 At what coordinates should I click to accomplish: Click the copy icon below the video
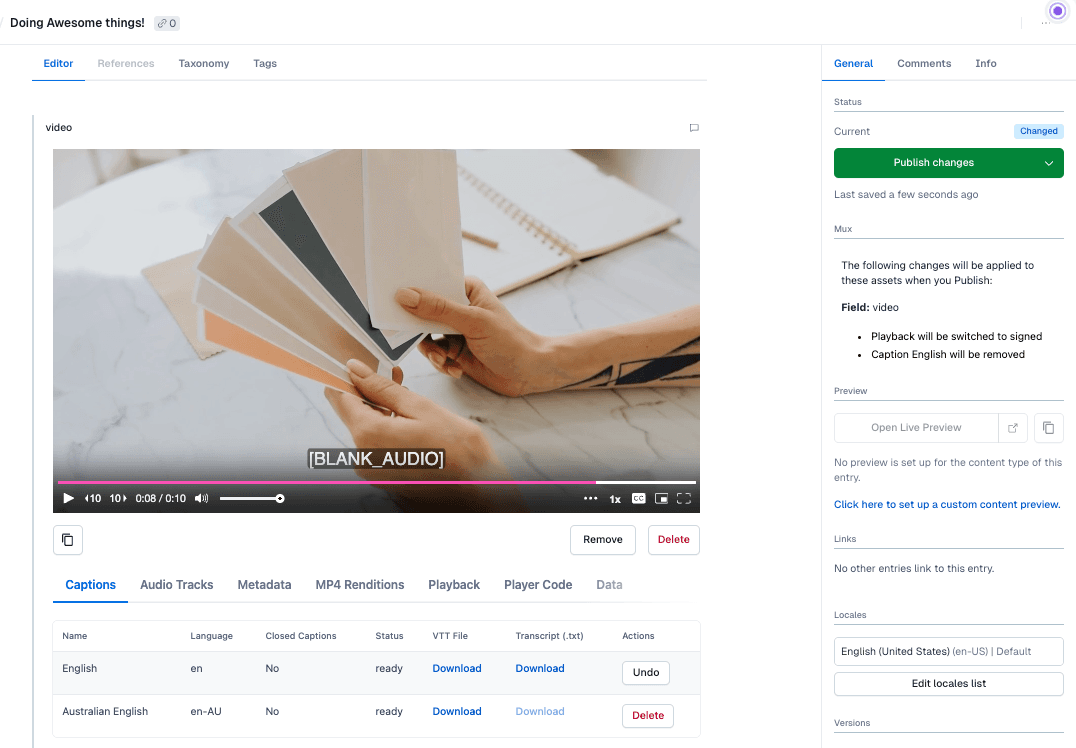68,540
